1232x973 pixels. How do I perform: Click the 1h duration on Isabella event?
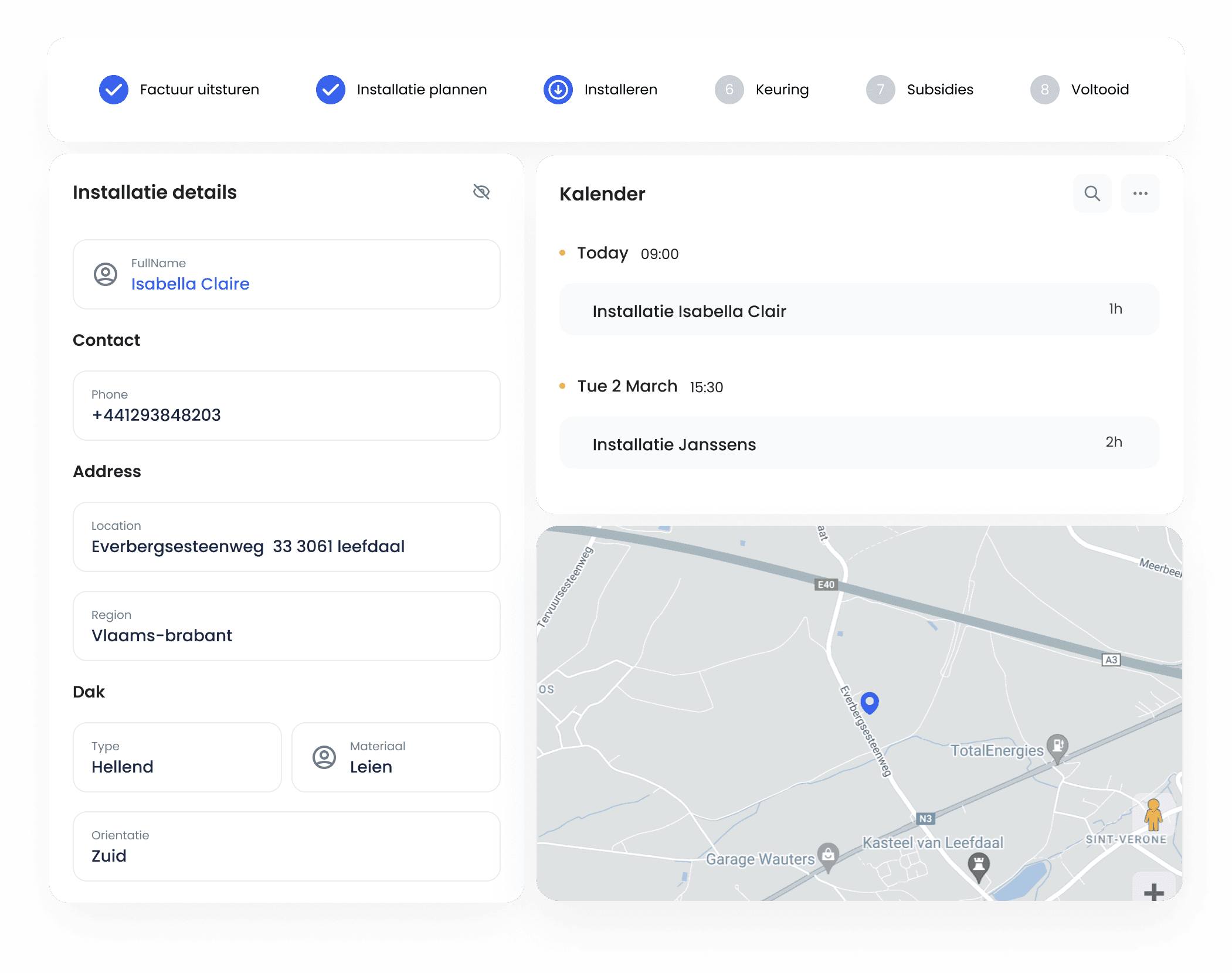coord(1115,309)
